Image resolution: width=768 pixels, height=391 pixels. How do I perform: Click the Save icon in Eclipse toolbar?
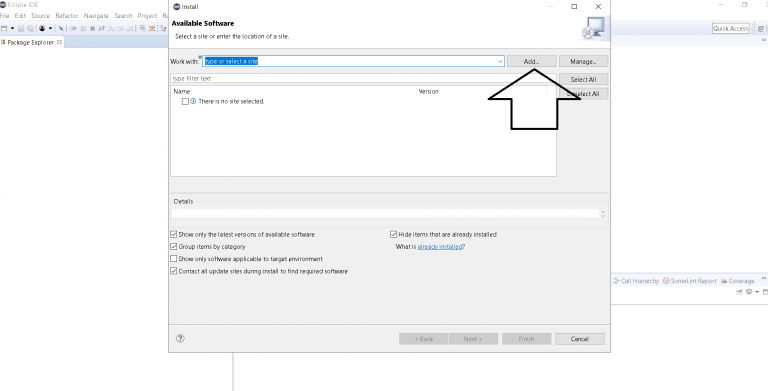coord(21,28)
